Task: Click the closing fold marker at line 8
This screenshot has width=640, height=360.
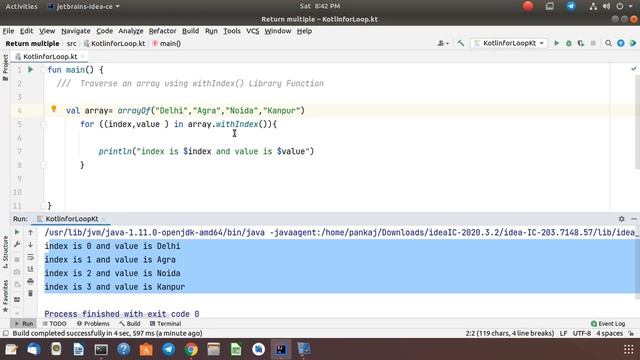Action: 43,165
